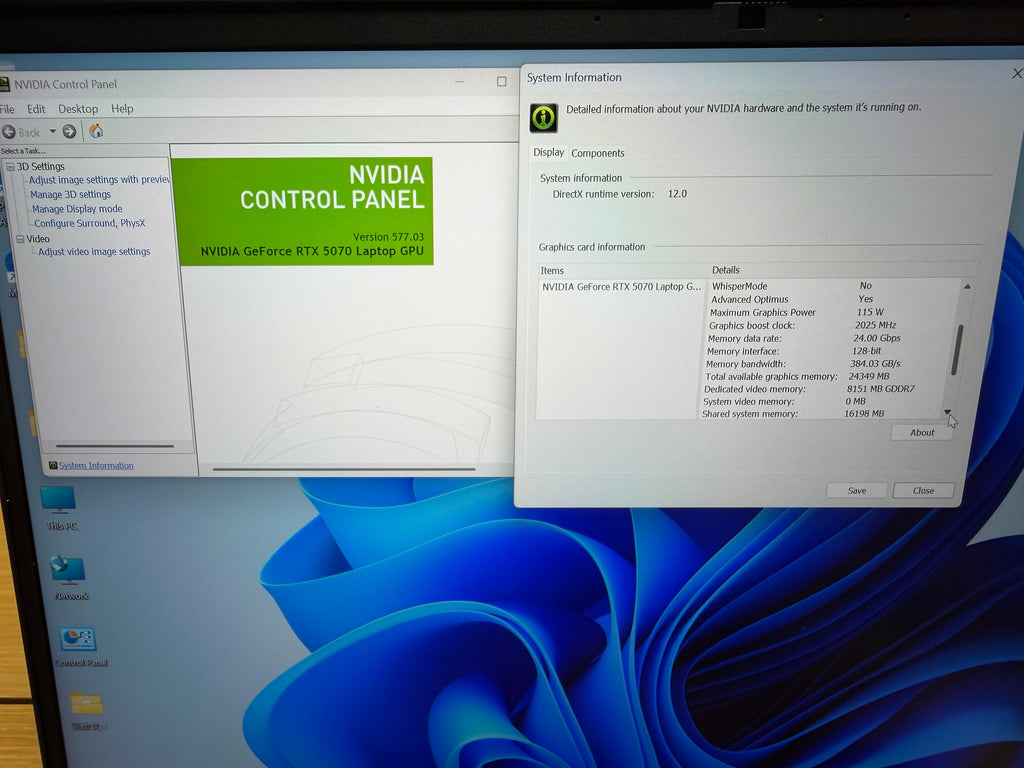This screenshot has width=1024, height=768.
Task: Select Manage Display mode
Action: tap(77, 209)
